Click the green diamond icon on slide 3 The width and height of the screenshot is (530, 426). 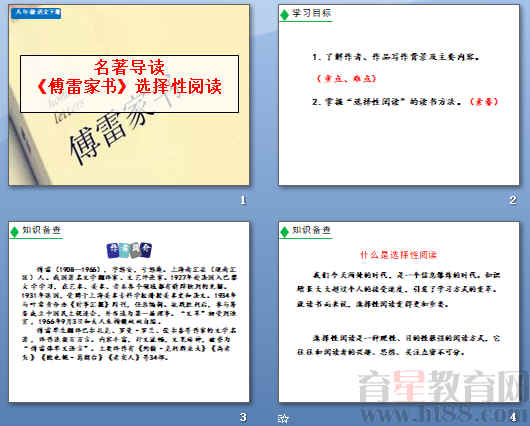pos(15,232)
